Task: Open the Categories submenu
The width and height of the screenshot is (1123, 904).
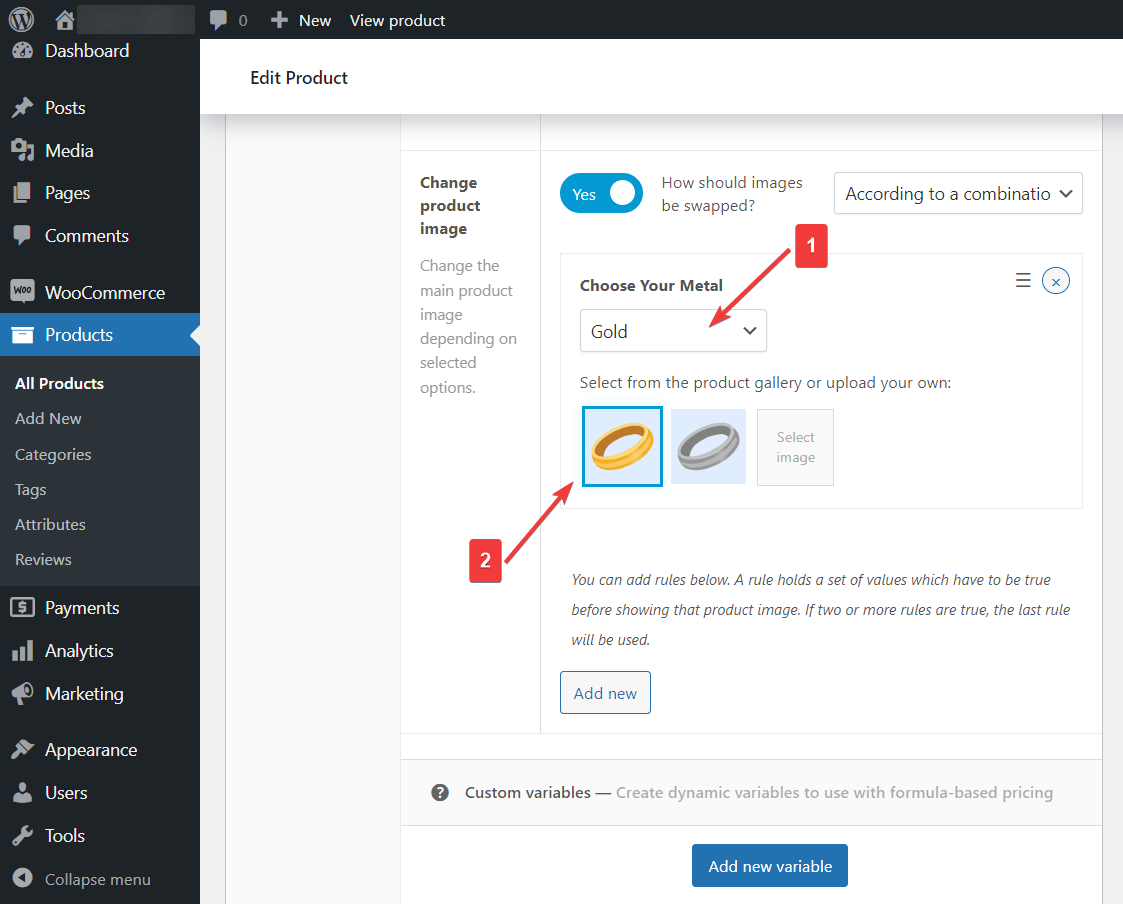Action: pyautogui.click(x=53, y=454)
